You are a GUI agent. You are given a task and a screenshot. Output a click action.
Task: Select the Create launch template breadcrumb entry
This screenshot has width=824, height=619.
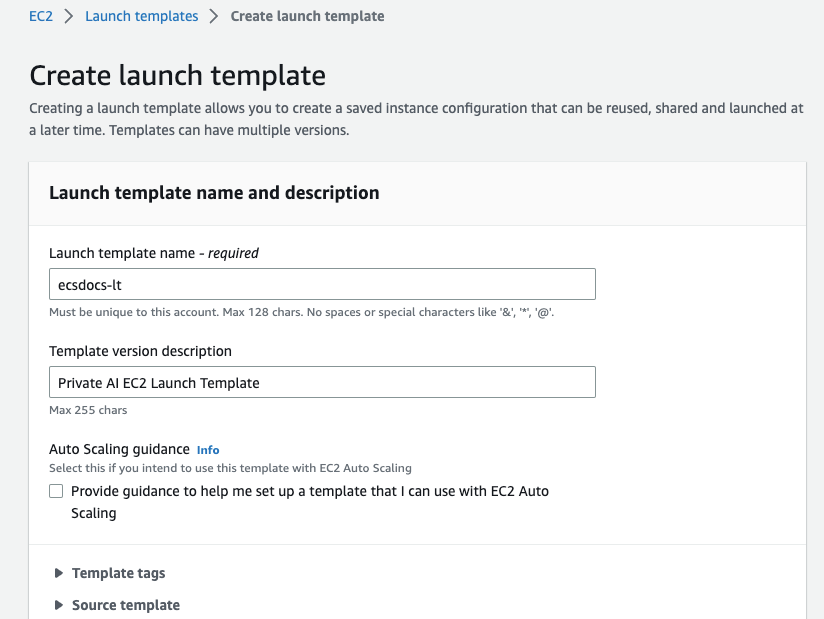click(x=307, y=16)
